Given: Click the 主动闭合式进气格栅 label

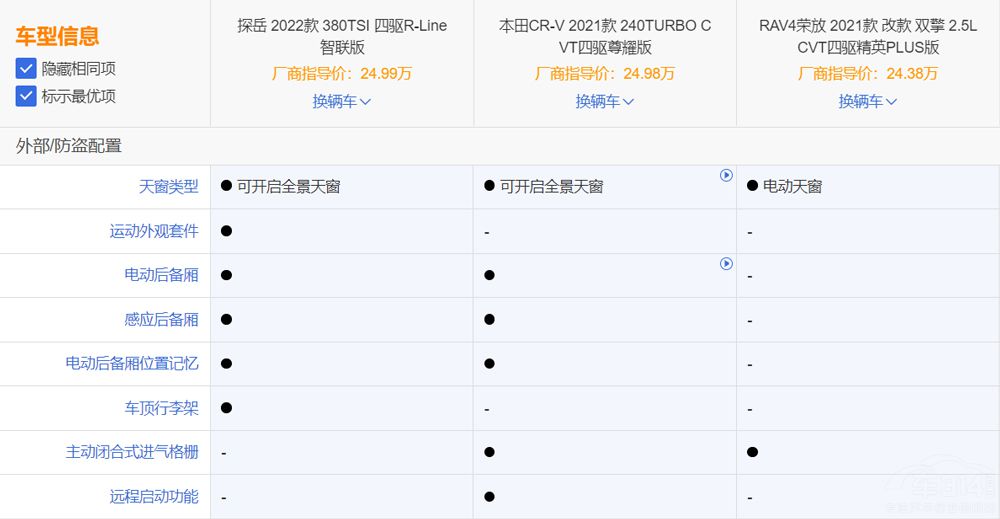Looking at the screenshot, I should [x=132, y=452].
